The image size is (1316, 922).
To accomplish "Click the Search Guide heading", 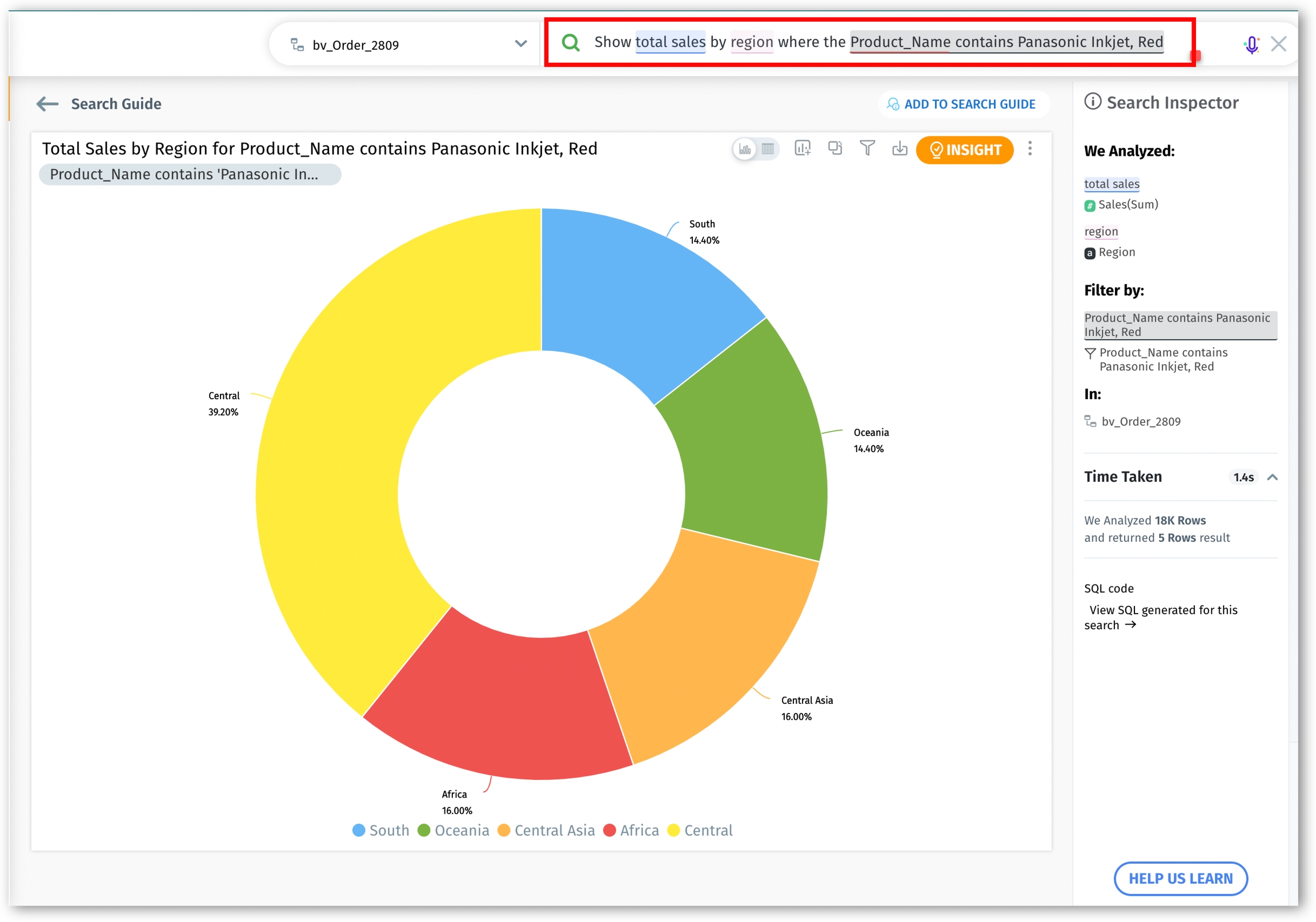I will (x=116, y=104).
